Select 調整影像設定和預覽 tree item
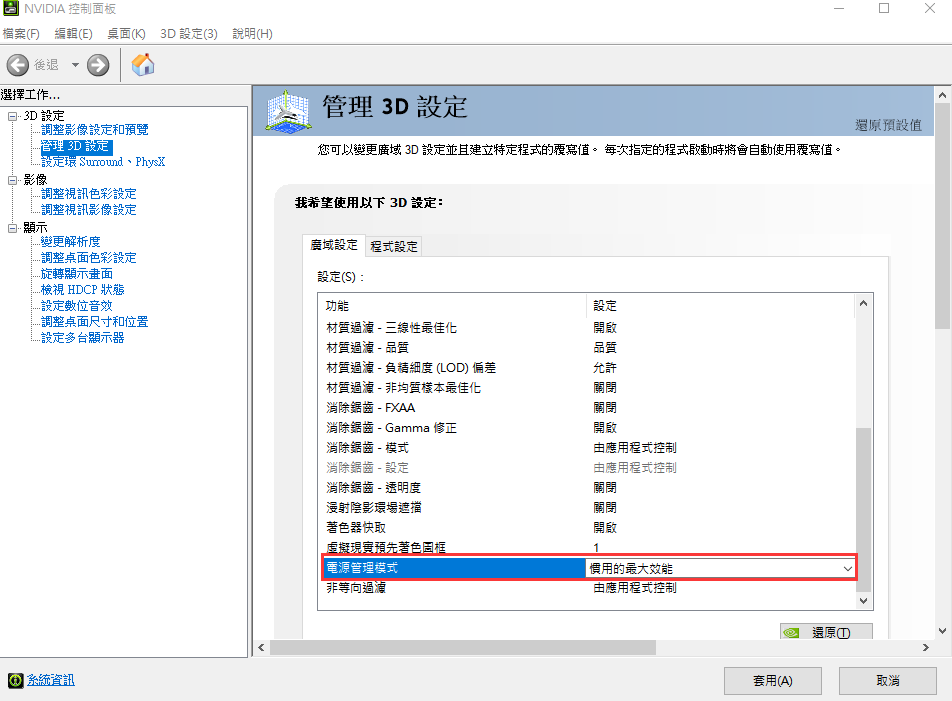The height and width of the screenshot is (701, 952). (x=95, y=130)
